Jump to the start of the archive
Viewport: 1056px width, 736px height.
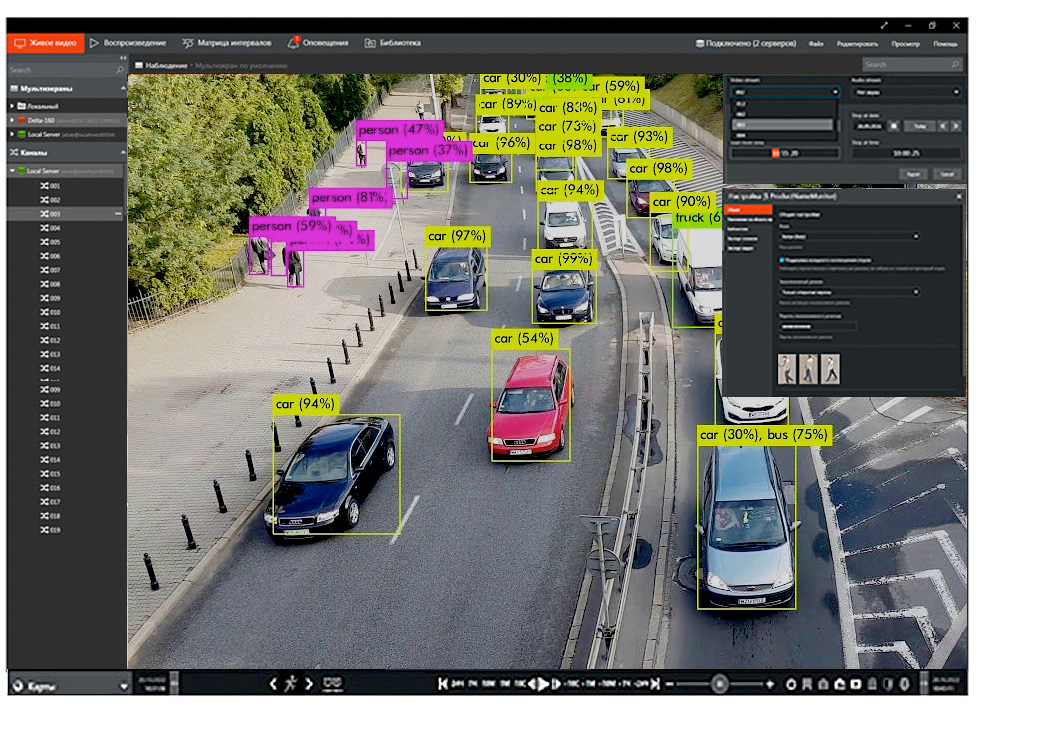[x=442, y=684]
